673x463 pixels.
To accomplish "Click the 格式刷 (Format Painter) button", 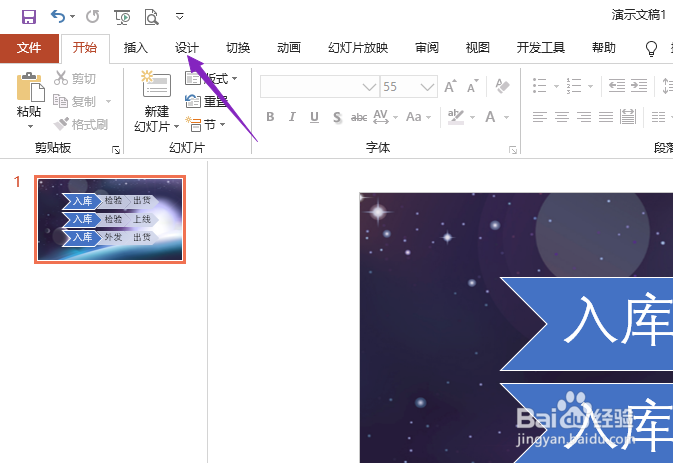I will [x=80, y=124].
